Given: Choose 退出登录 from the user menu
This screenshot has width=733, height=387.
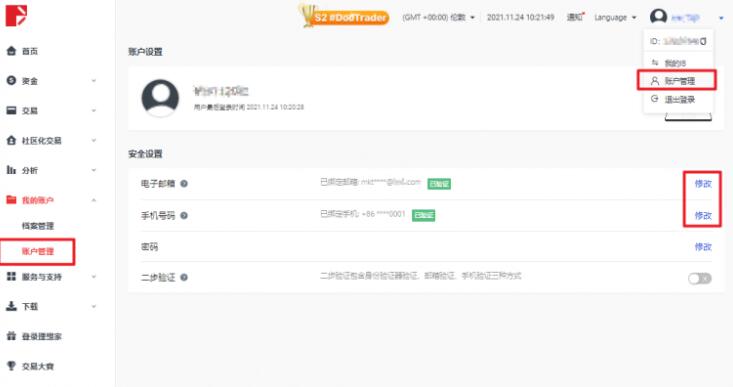Looking at the screenshot, I should pyautogui.click(x=680, y=99).
